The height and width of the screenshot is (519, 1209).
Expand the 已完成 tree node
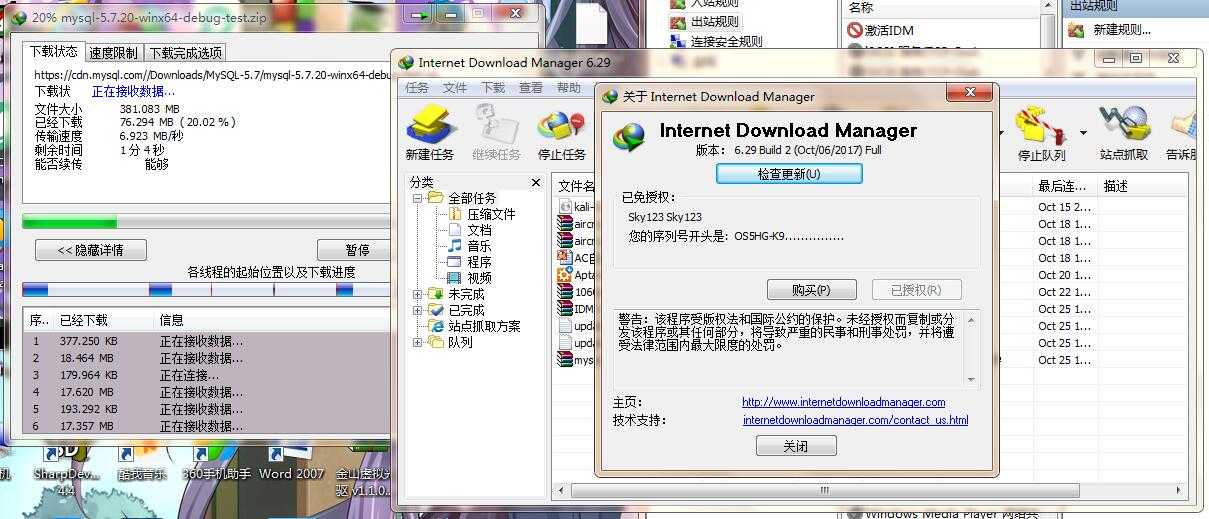[417, 310]
